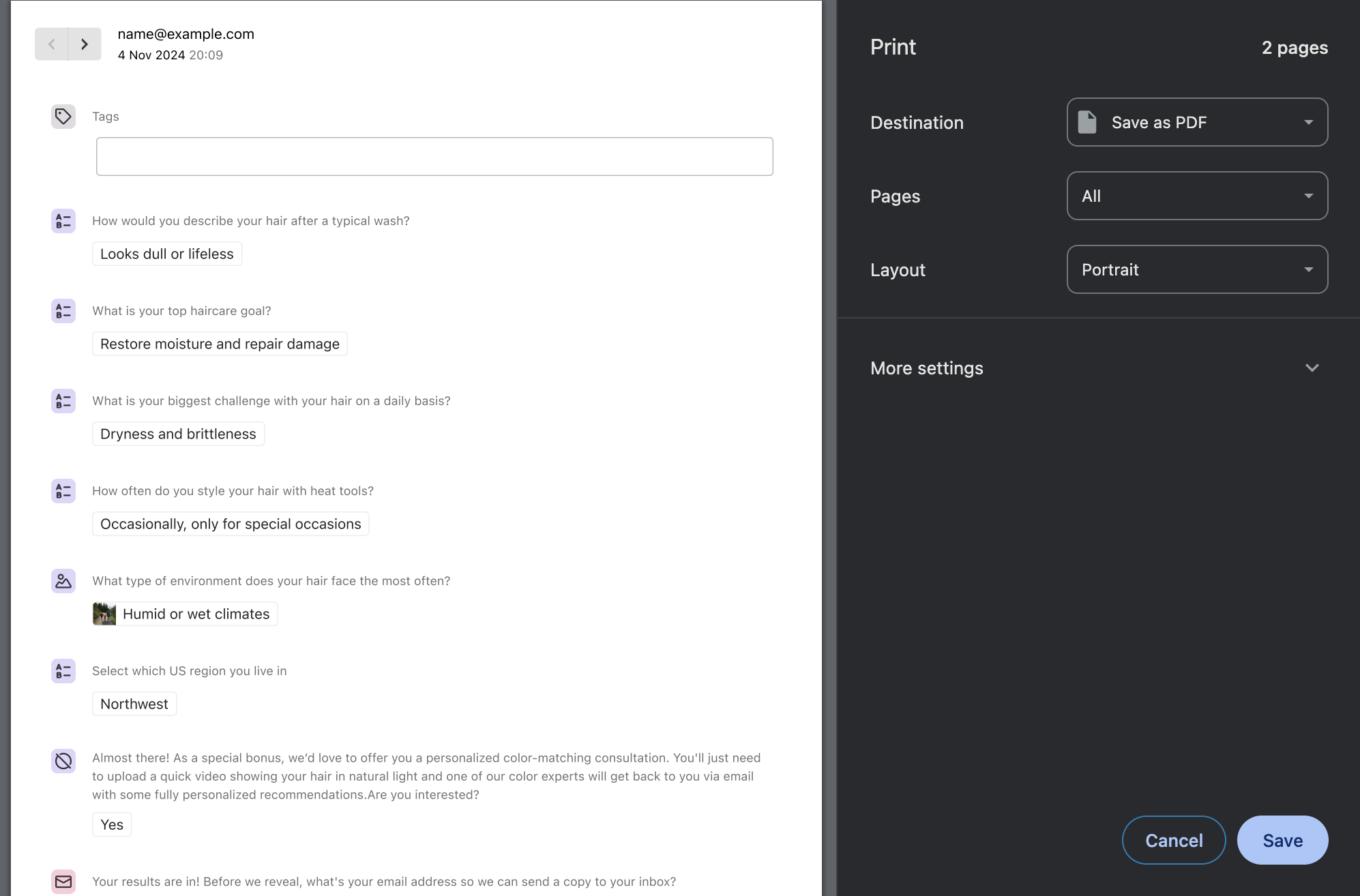This screenshot has height=896, width=1360.
Task: Click the next response arrow
Action: coord(85,44)
